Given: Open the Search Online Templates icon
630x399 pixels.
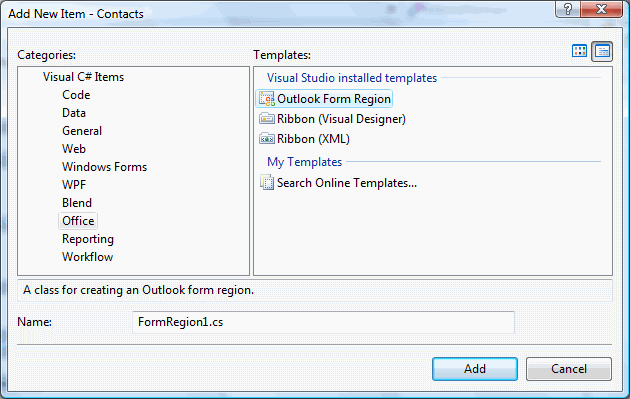Looking at the screenshot, I should [267, 183].
